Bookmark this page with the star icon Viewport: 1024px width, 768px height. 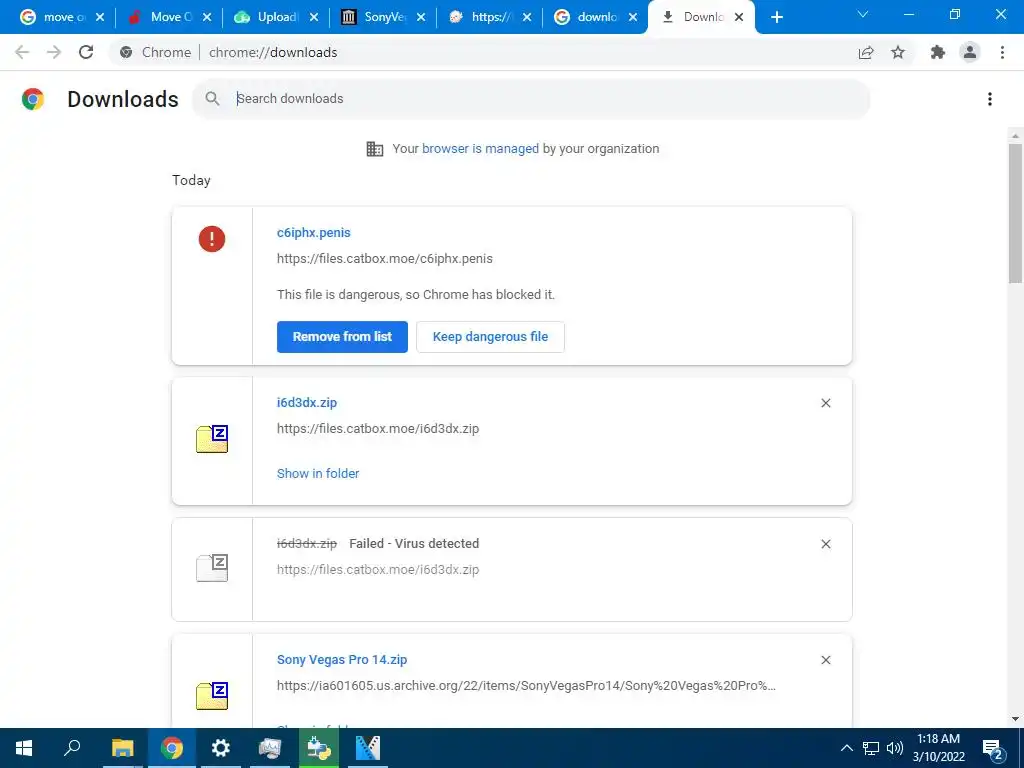pos(898,52)
